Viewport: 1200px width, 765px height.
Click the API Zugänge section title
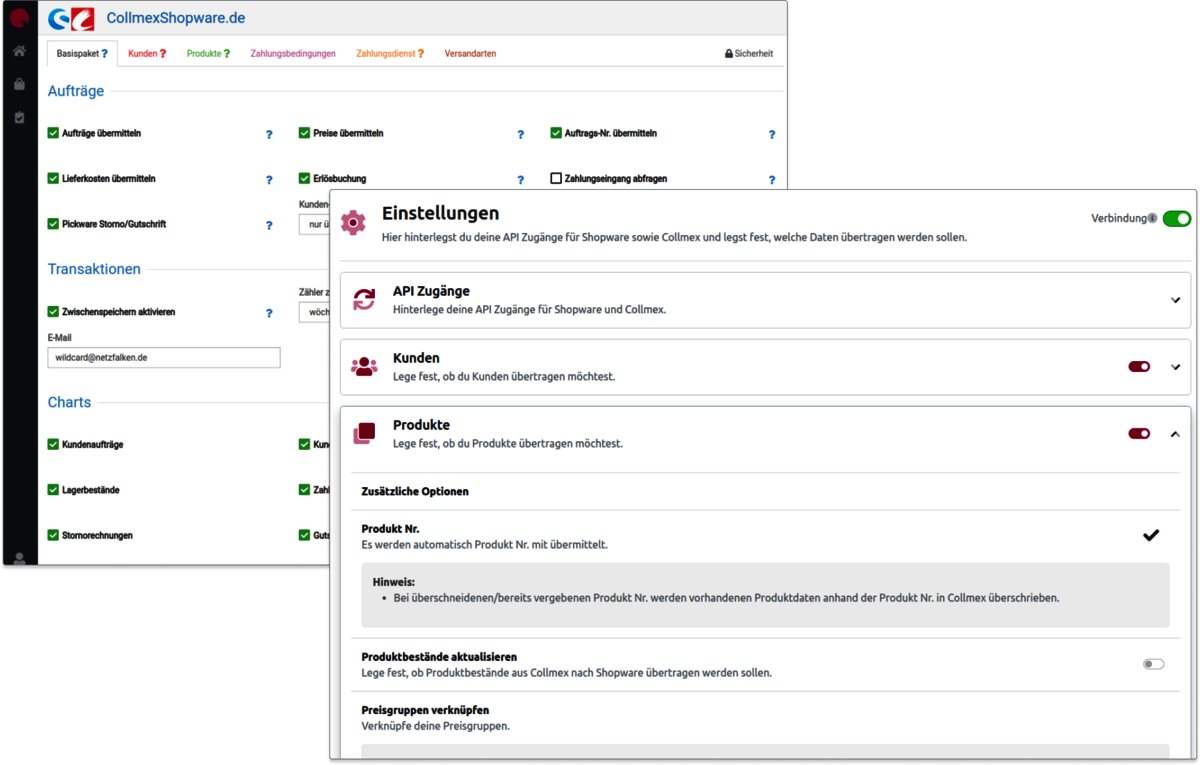pos(431,291)
